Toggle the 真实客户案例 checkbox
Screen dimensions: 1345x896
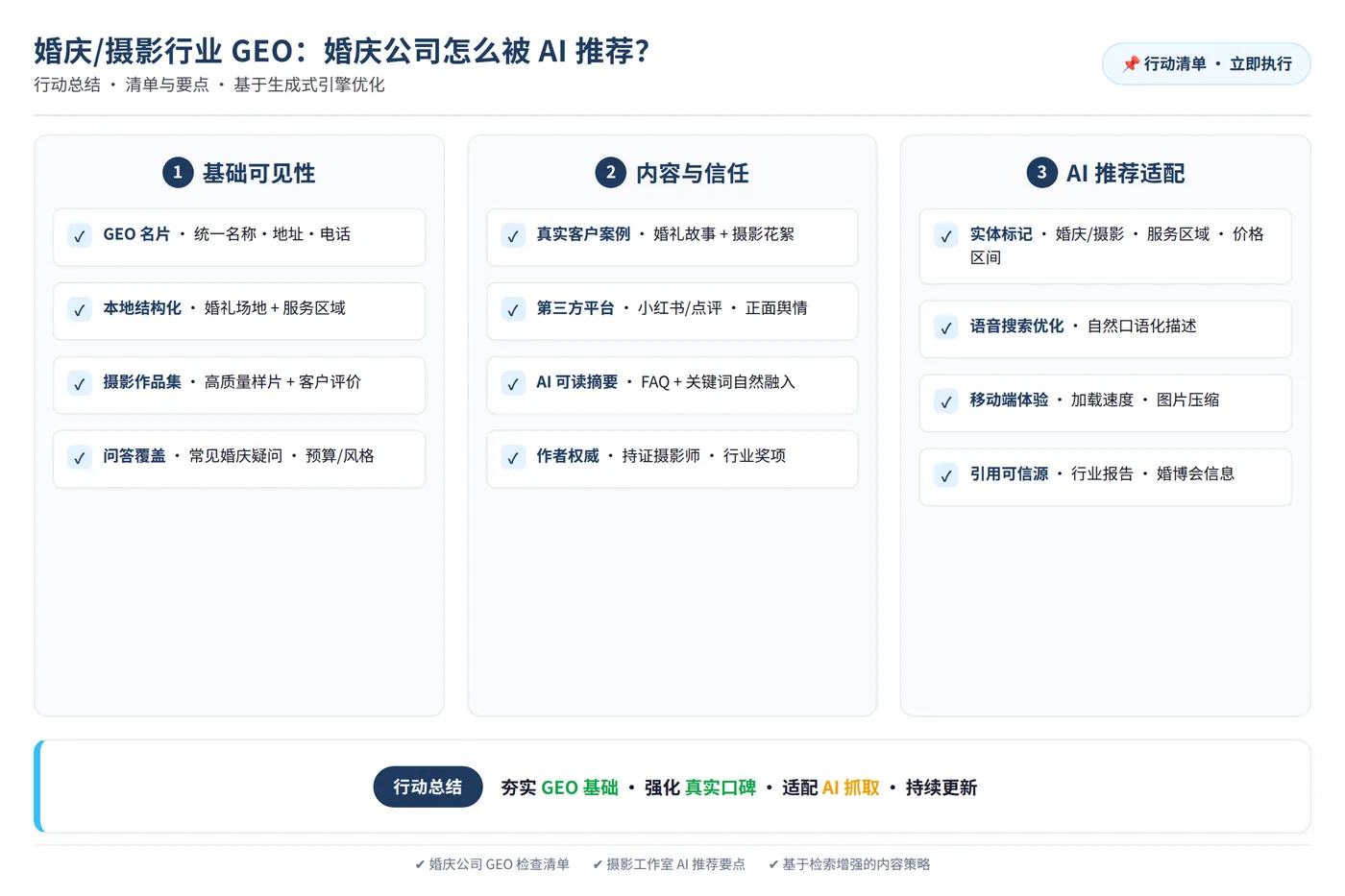(513, 235)
